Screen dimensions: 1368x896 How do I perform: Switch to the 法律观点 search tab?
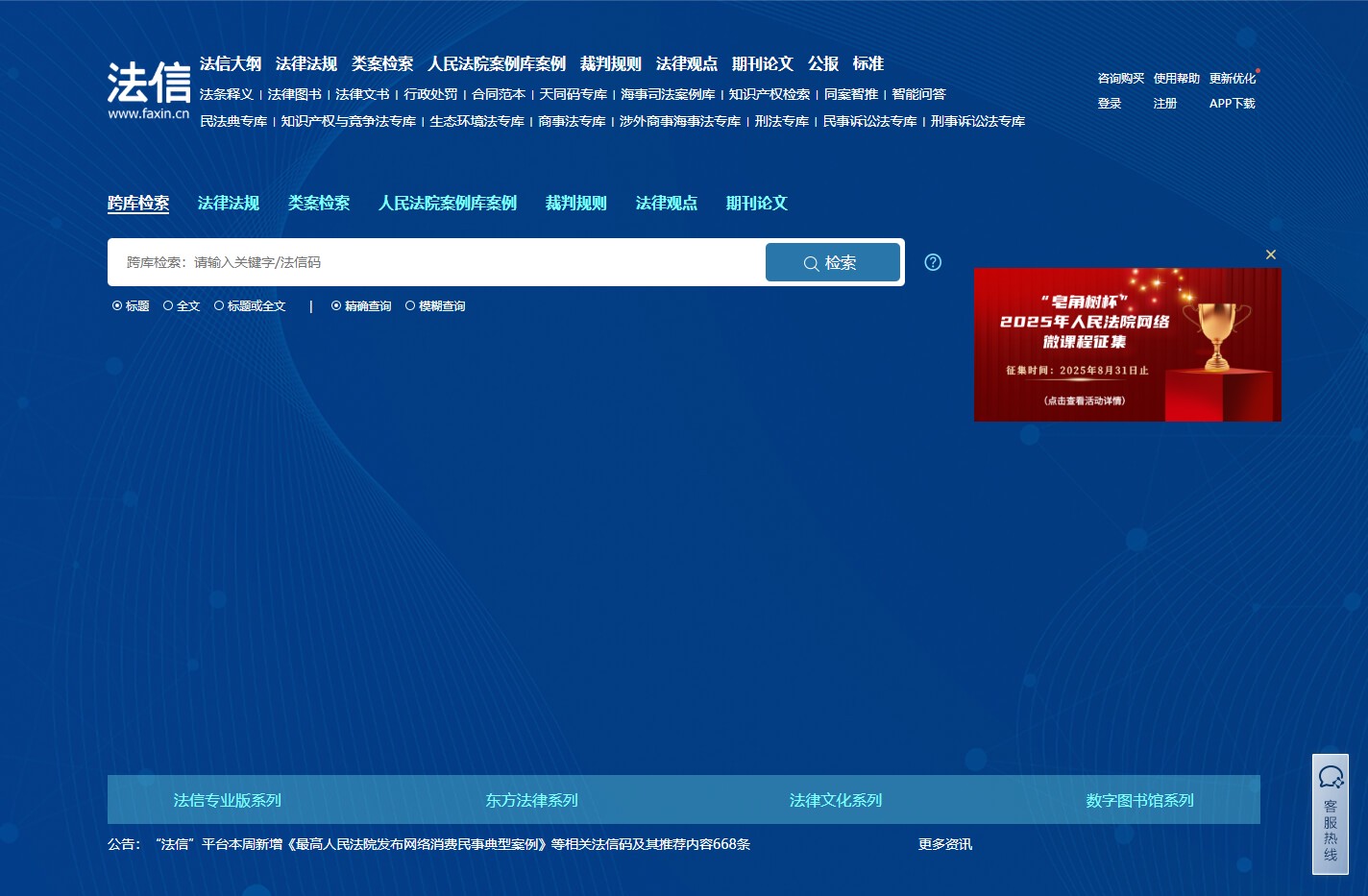[x=667, y=203]
